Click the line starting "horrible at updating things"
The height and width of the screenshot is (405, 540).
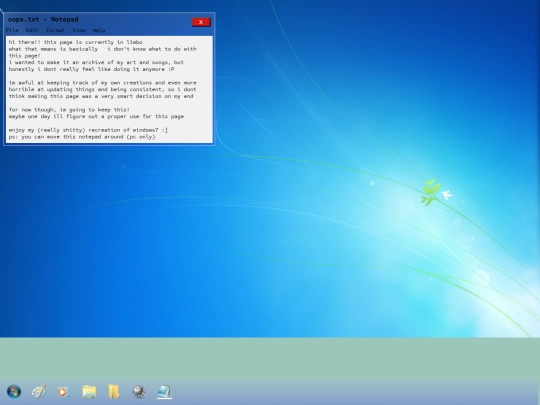103,90
